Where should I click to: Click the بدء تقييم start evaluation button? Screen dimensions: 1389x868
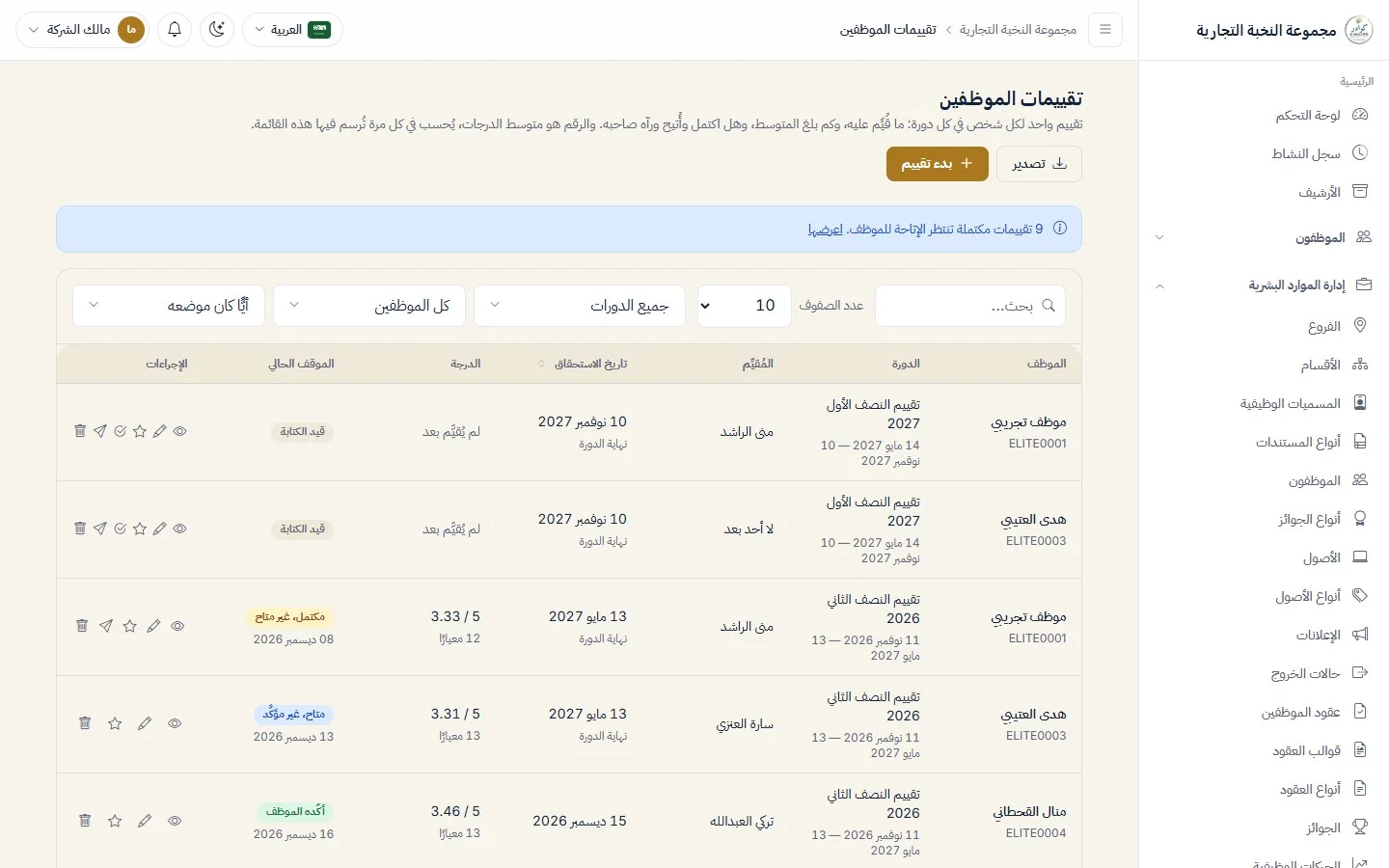pyautogui.click(x=937, y=164)
